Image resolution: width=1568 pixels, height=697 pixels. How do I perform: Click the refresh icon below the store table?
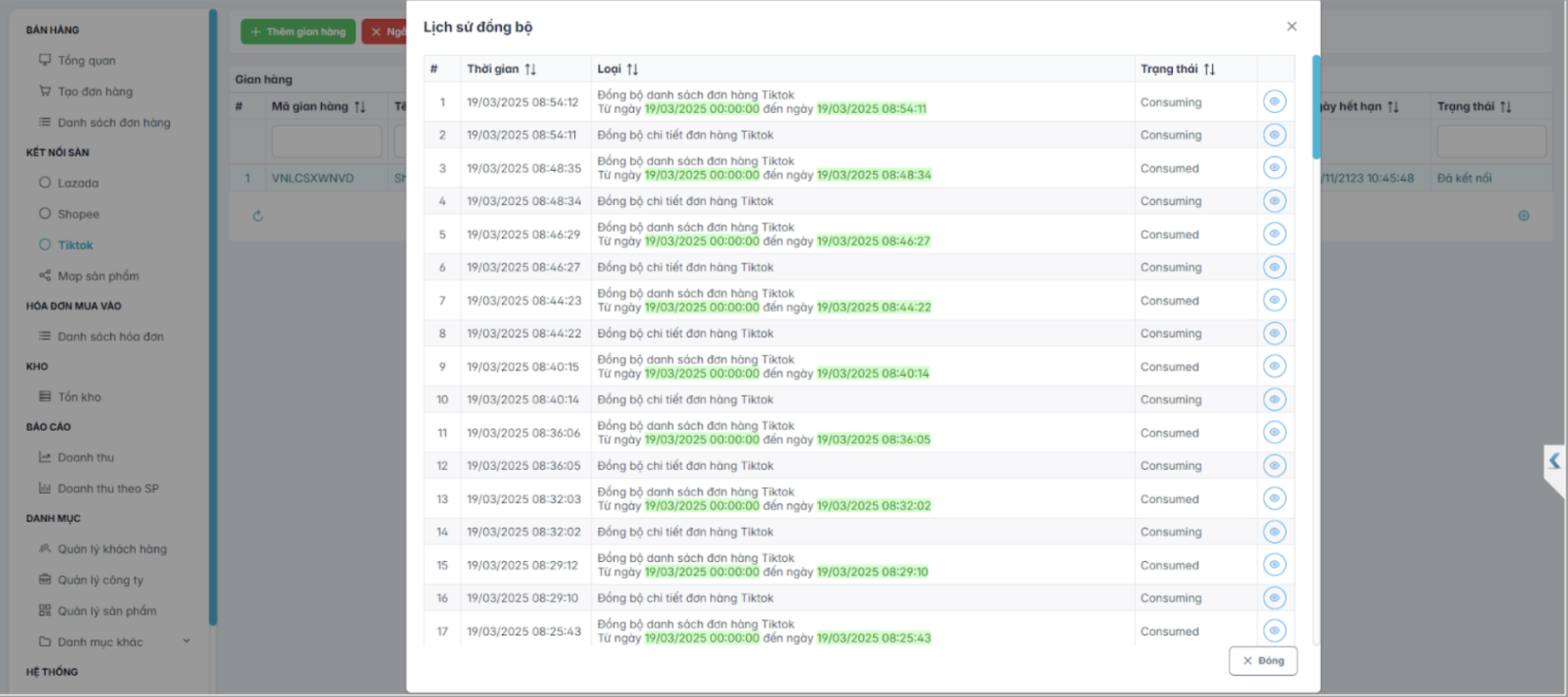(x=258, y=216)
